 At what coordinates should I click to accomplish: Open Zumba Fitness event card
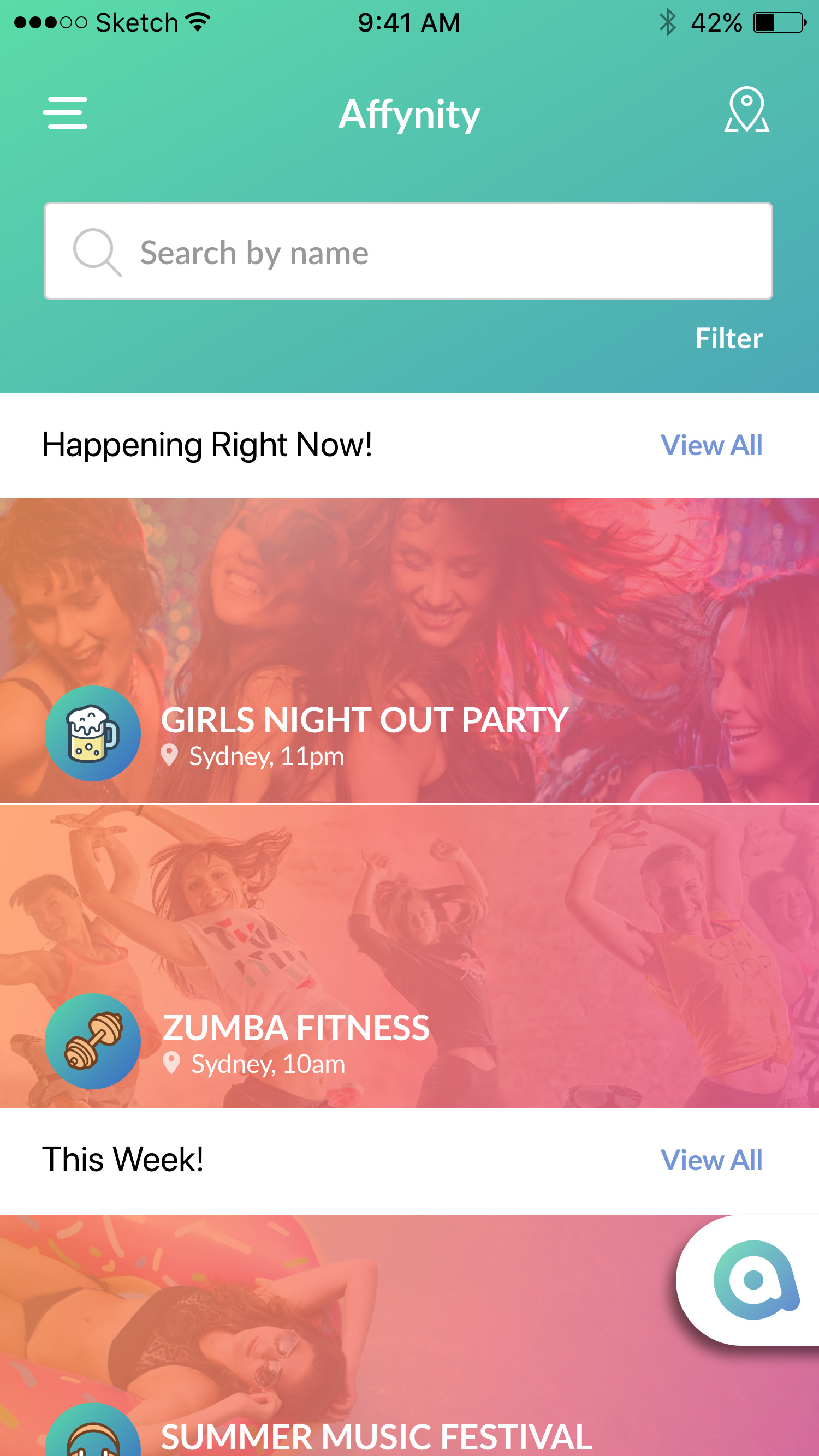tap(410, 956)
